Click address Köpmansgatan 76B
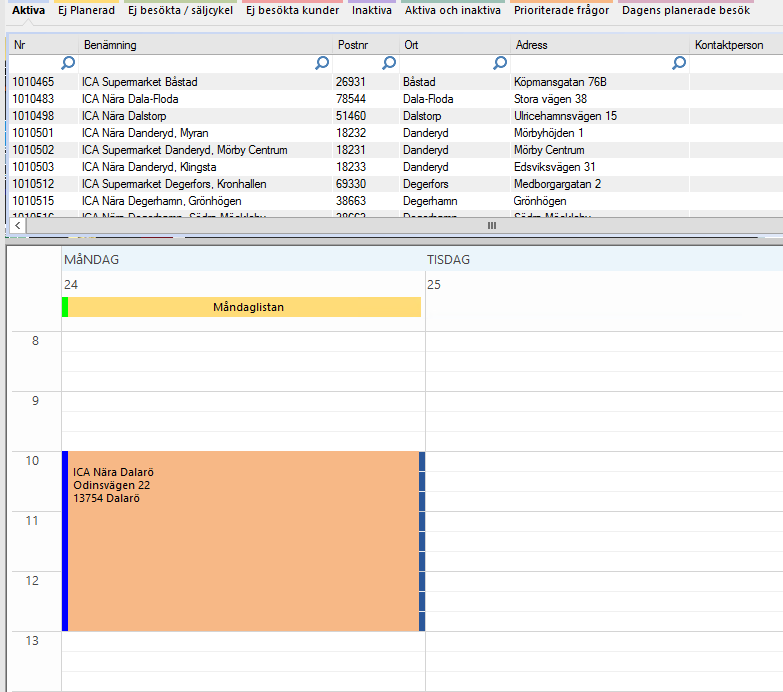Viewport: 783px width, 692px height. (560, 82)
